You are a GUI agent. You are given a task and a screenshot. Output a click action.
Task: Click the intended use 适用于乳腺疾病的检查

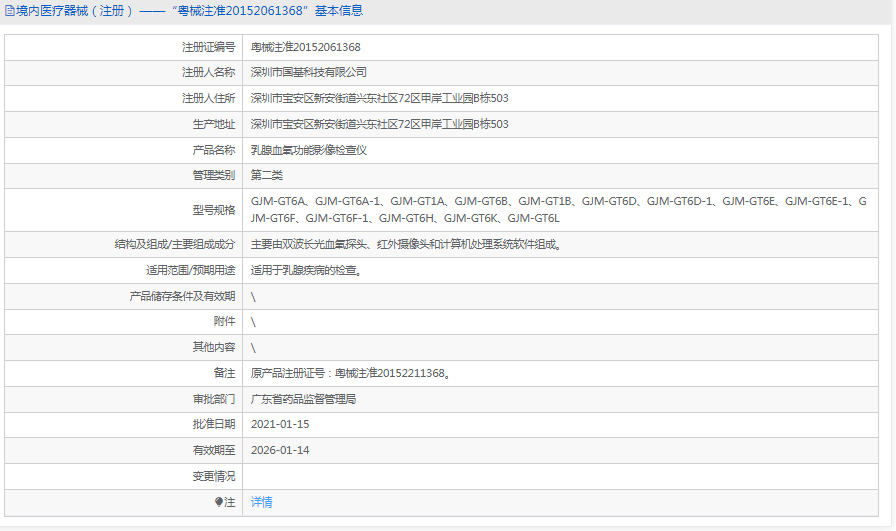coord(307,270)
